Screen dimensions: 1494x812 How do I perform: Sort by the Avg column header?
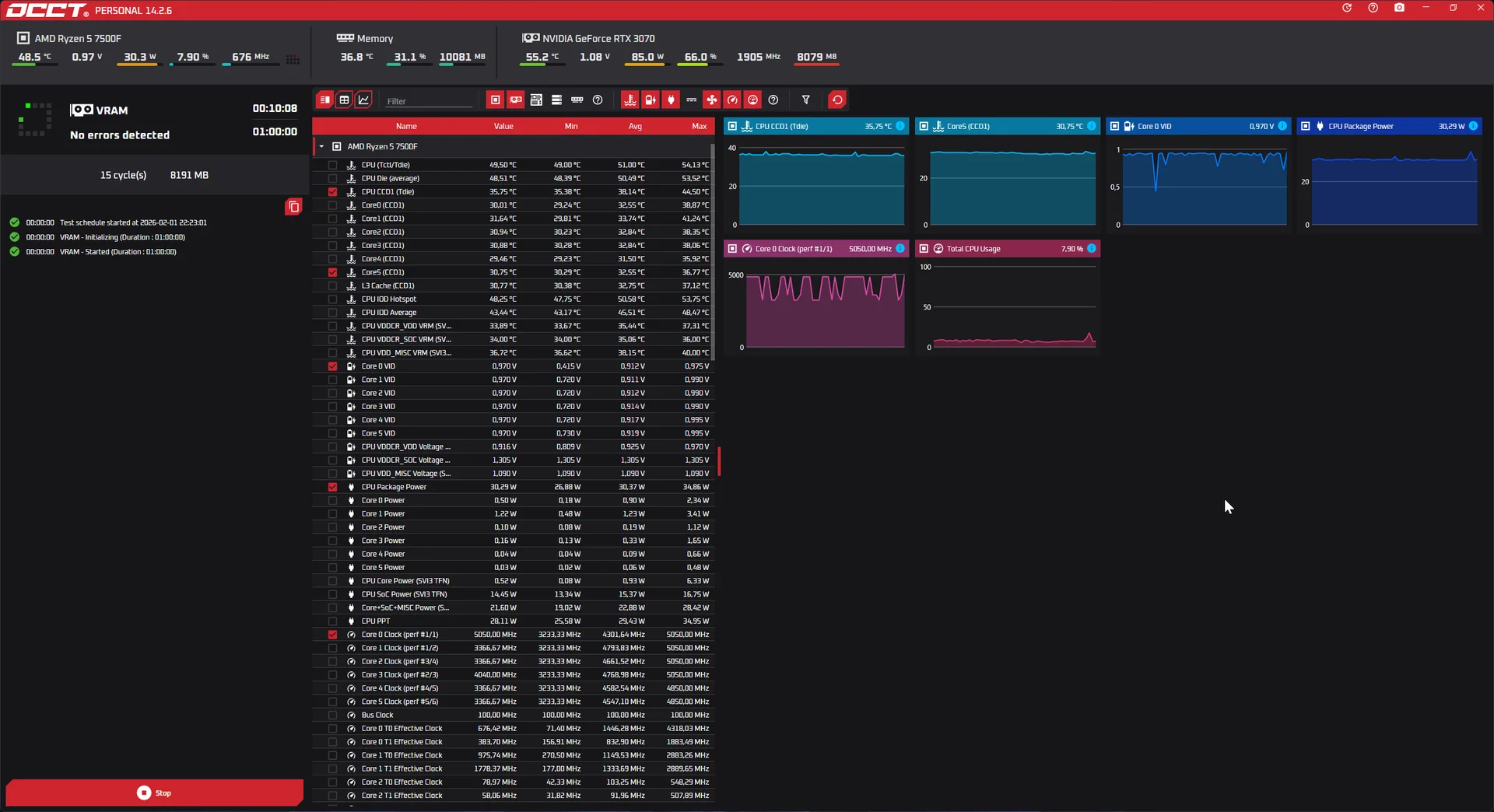[x=635, y=126]
